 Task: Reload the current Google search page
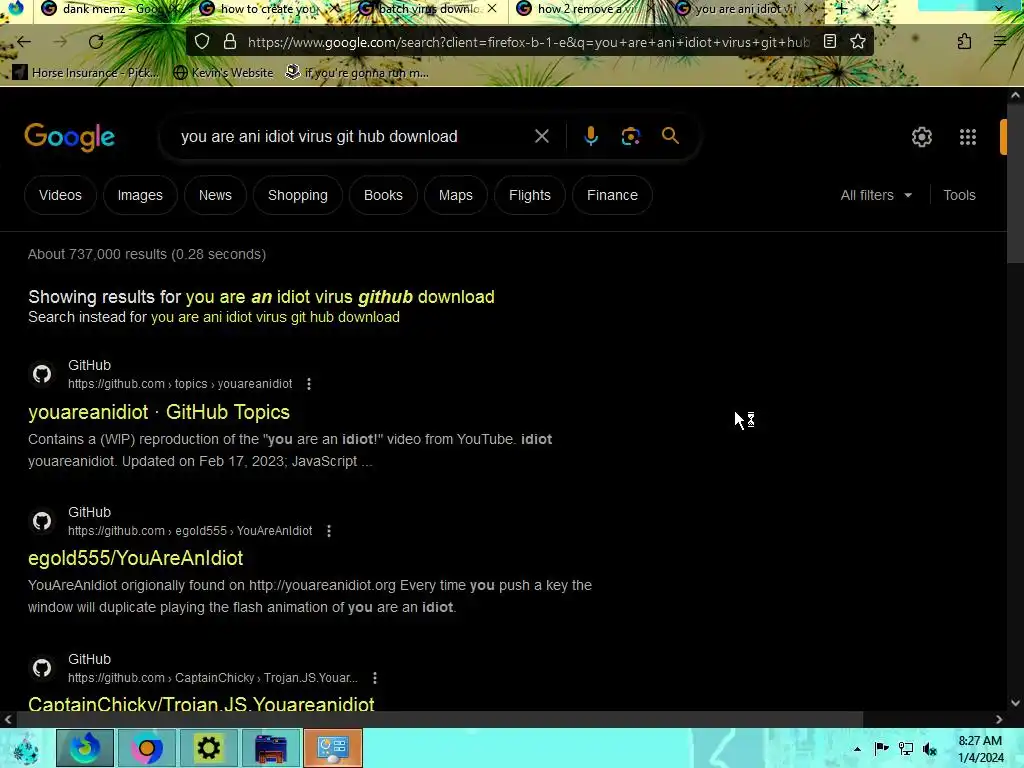coord(96,42)
